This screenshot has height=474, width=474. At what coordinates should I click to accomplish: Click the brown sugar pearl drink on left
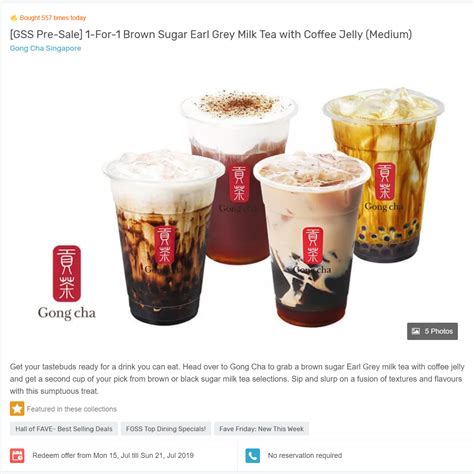[163, 237]
